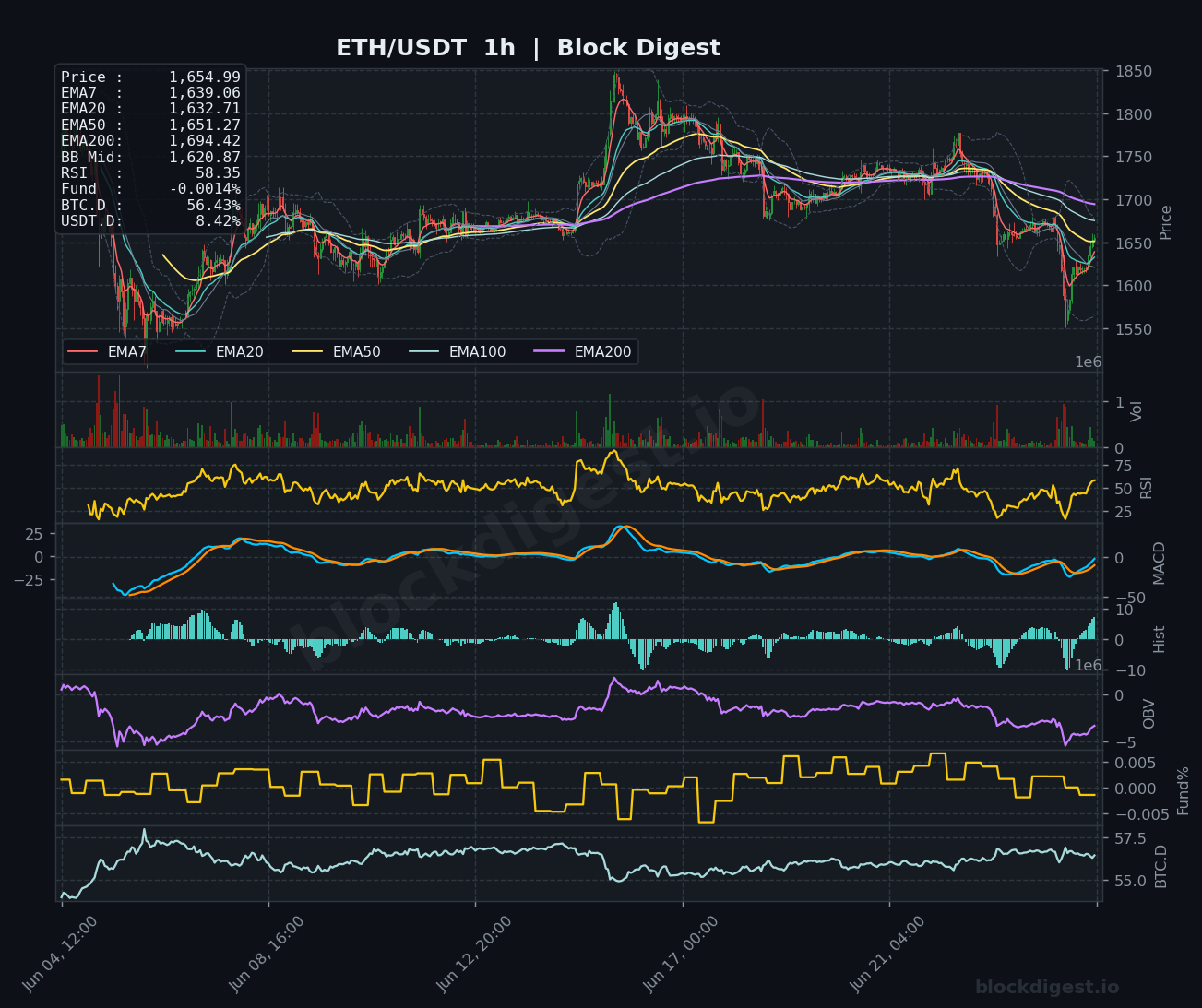
Task: Click the 1700 price axis tick
Action: point(1133,200)
